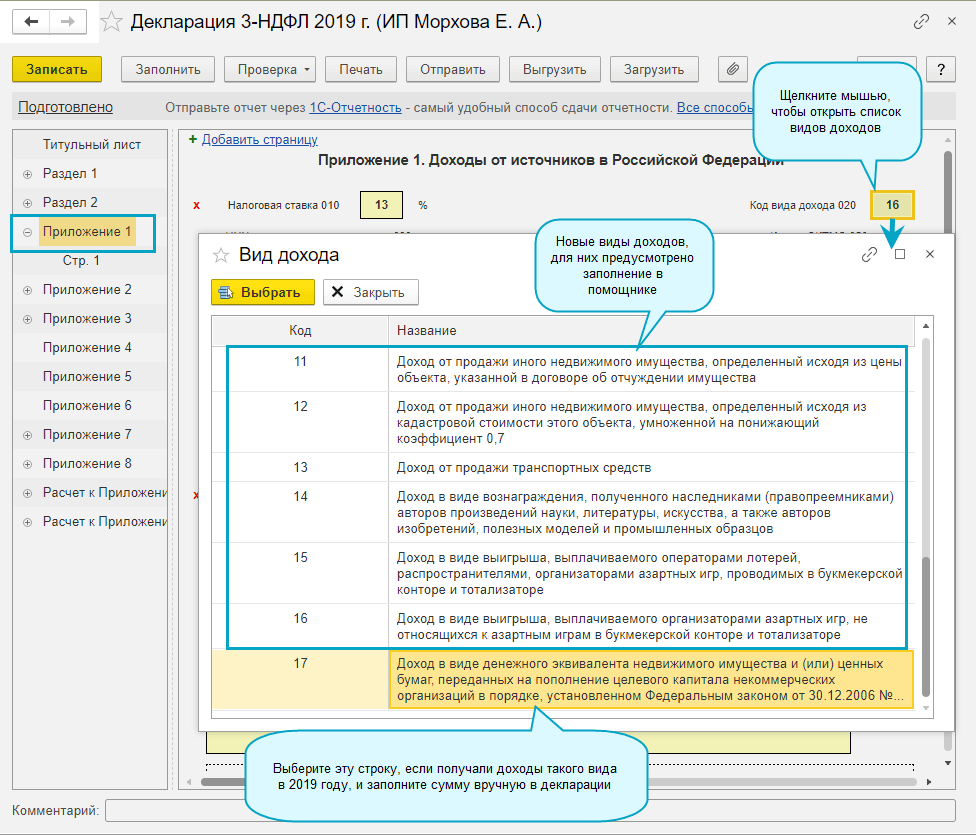Select Приложение 6 tree item

click(x=87, y=405)
